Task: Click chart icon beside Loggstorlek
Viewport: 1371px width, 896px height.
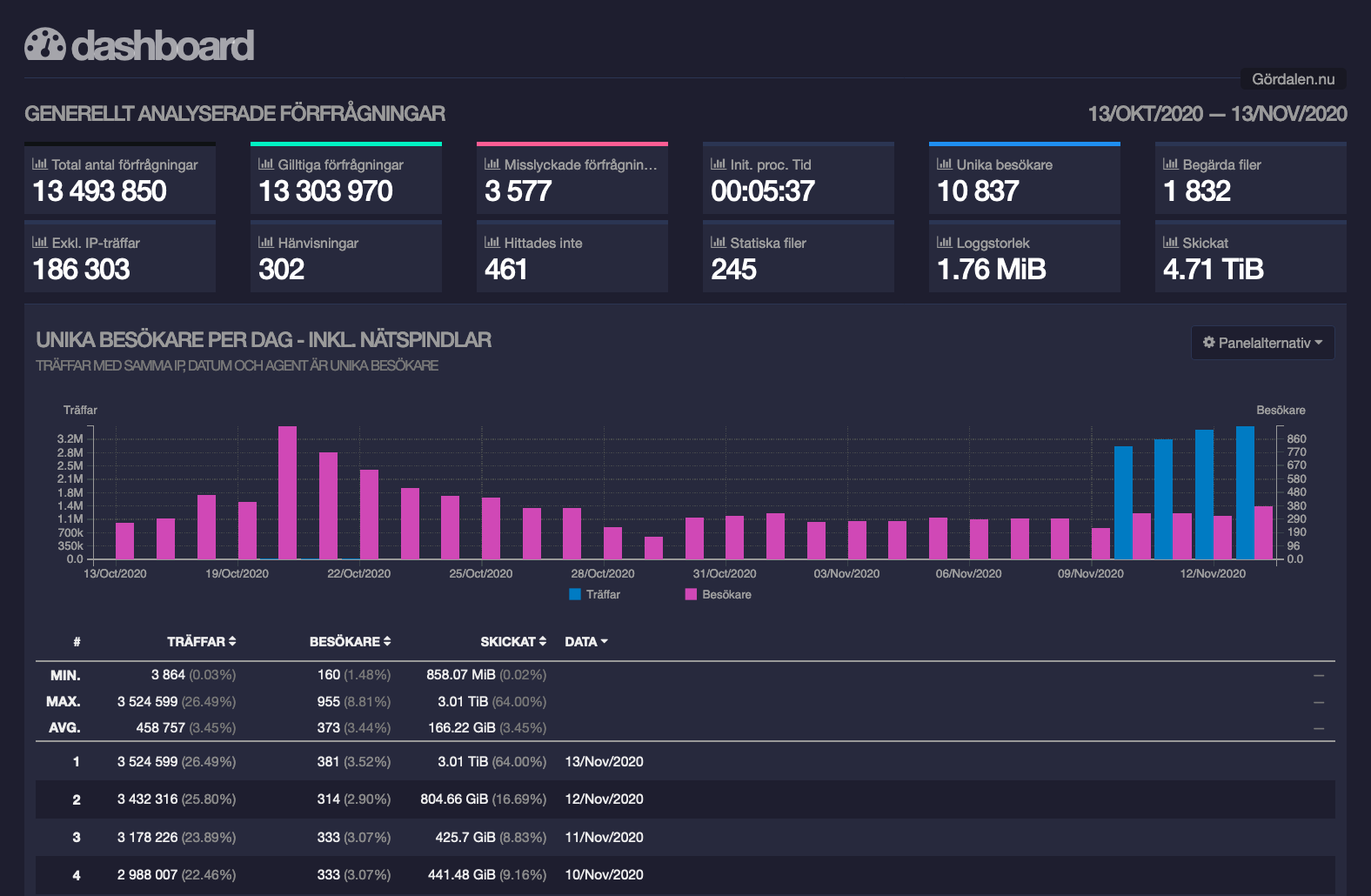Action: 945,242
